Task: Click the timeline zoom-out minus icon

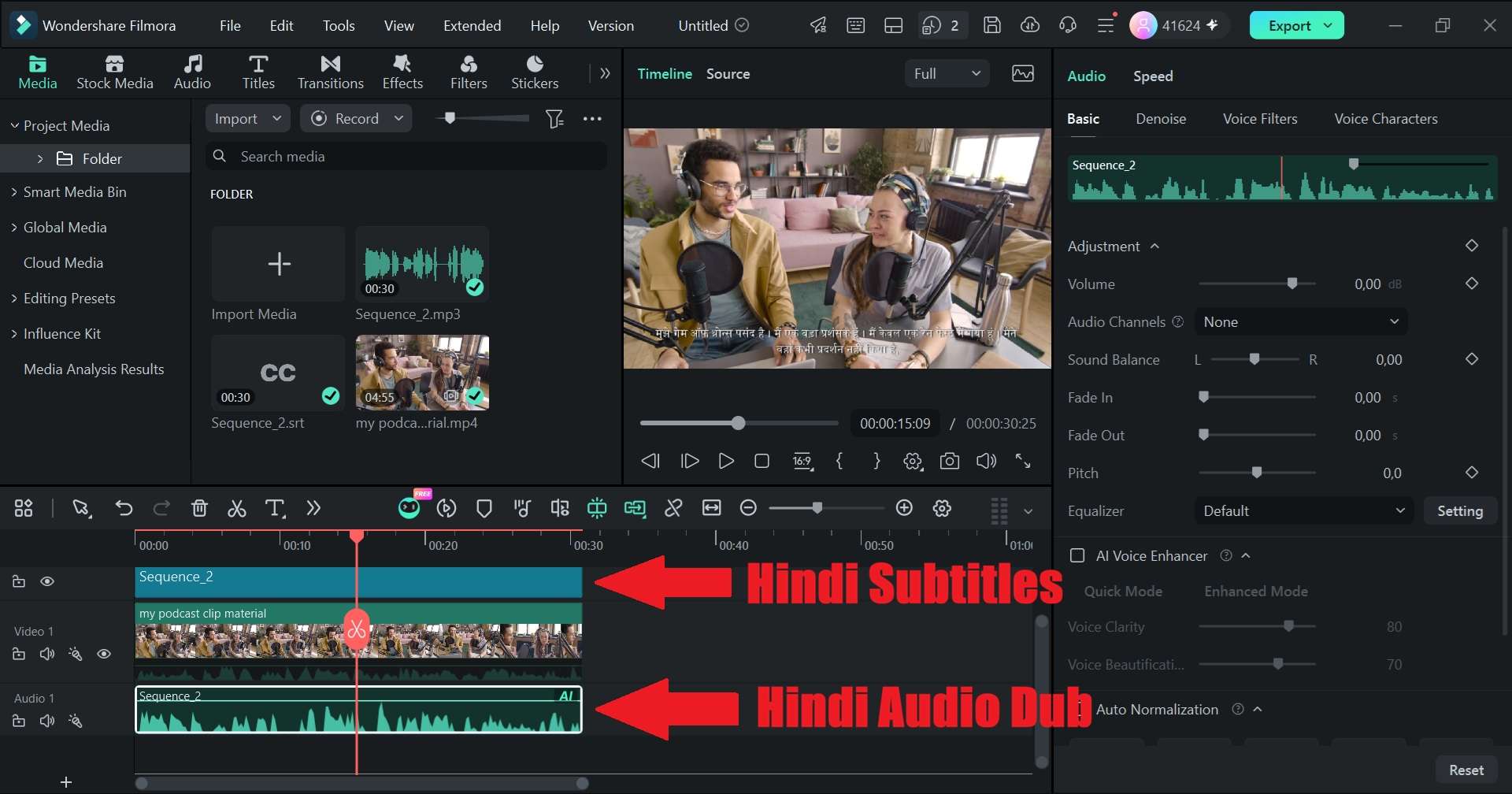Action: tap(749, 508)
